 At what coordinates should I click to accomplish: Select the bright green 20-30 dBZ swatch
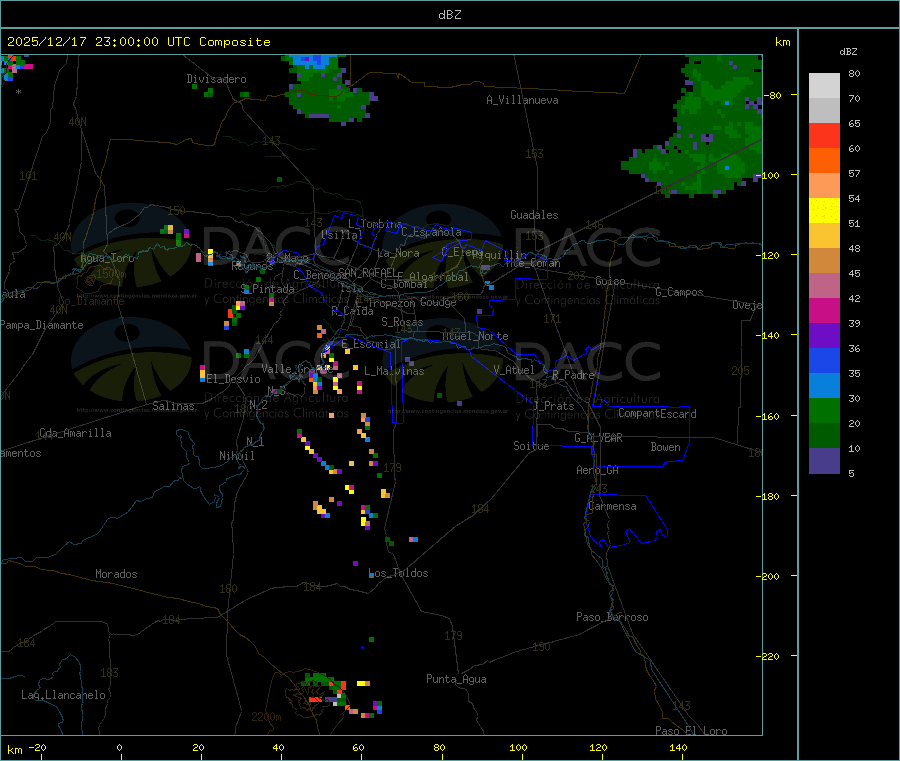click(824, 410)
